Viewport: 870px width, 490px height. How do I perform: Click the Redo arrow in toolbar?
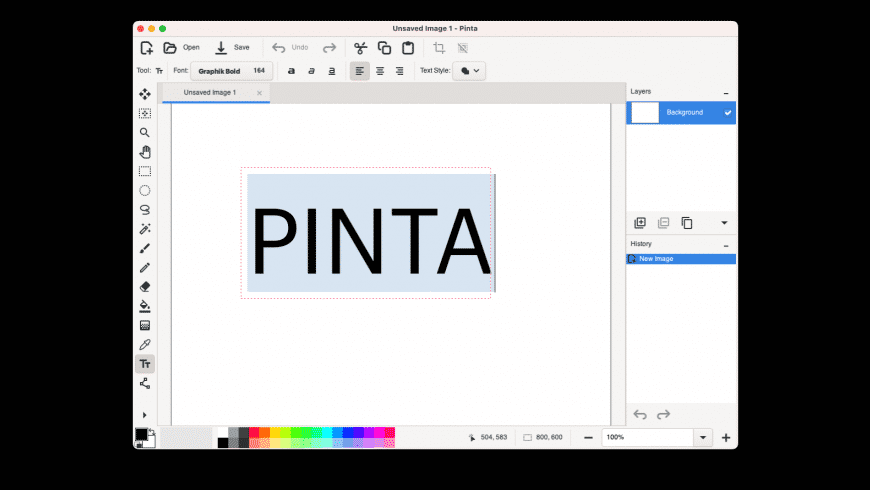[x=330, y=48]
